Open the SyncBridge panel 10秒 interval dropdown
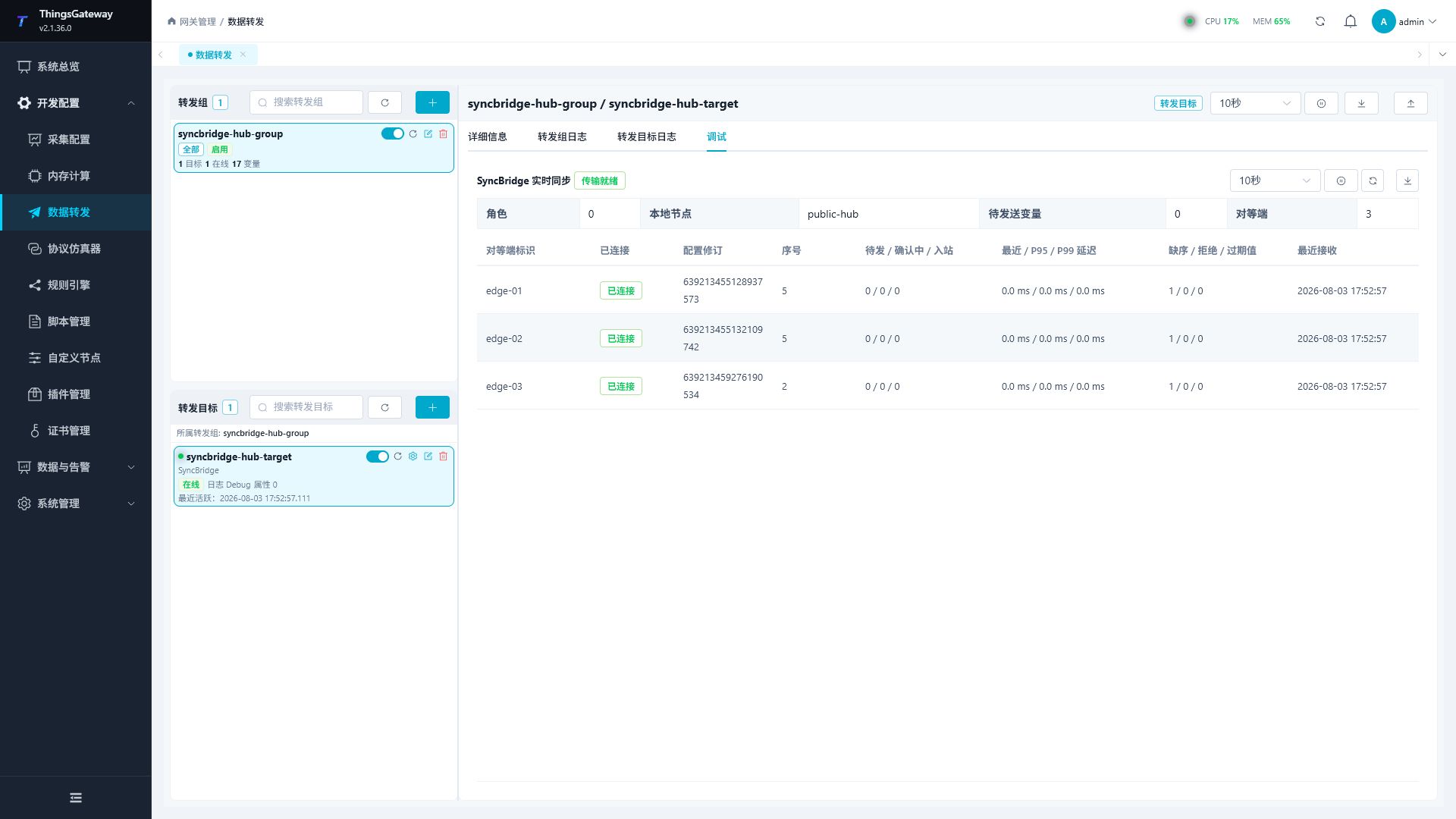Screen dimensions: 1456x819 (x=1275, y=180)
